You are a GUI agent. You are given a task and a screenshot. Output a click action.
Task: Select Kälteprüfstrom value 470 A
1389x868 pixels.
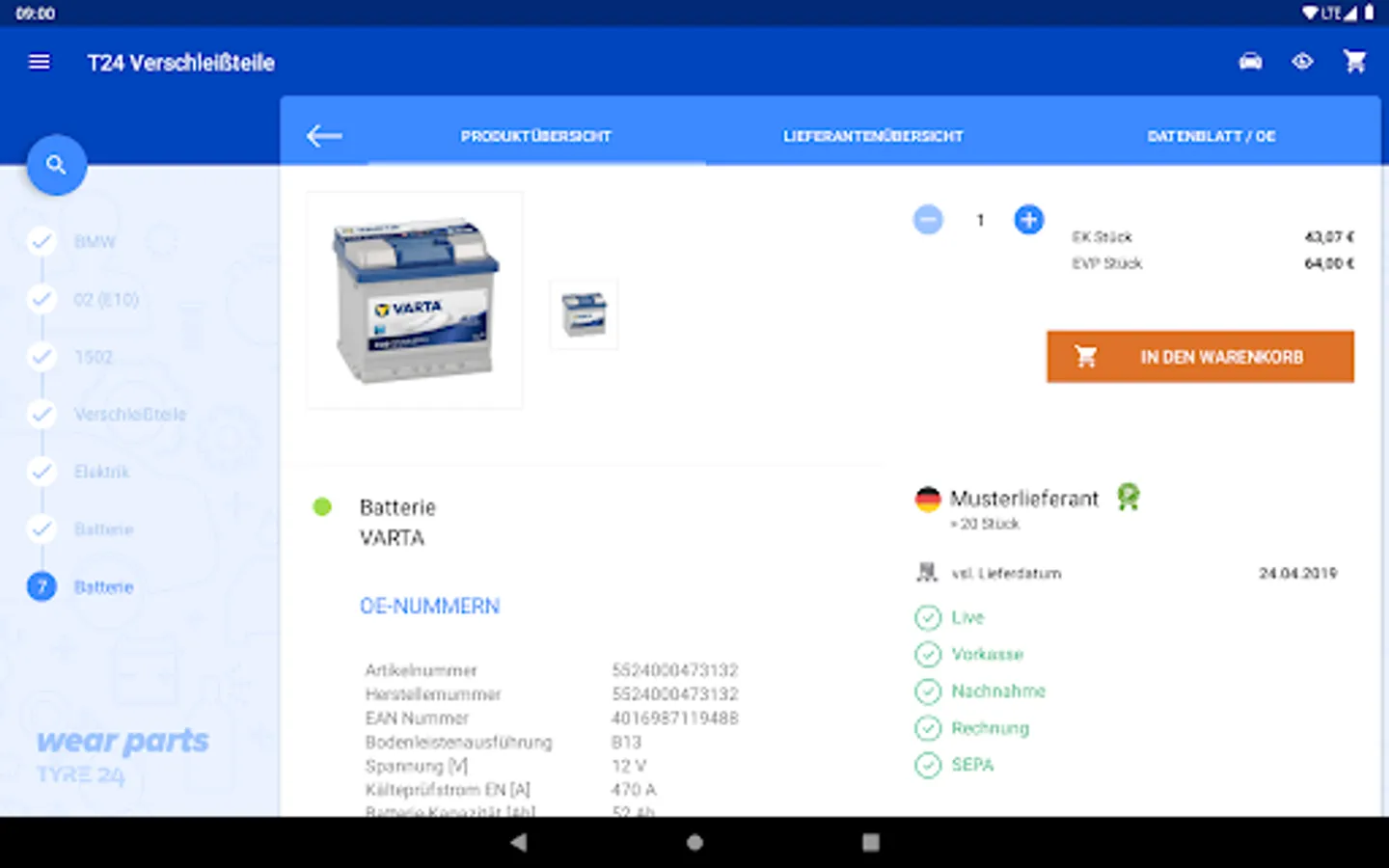(633, 790)
